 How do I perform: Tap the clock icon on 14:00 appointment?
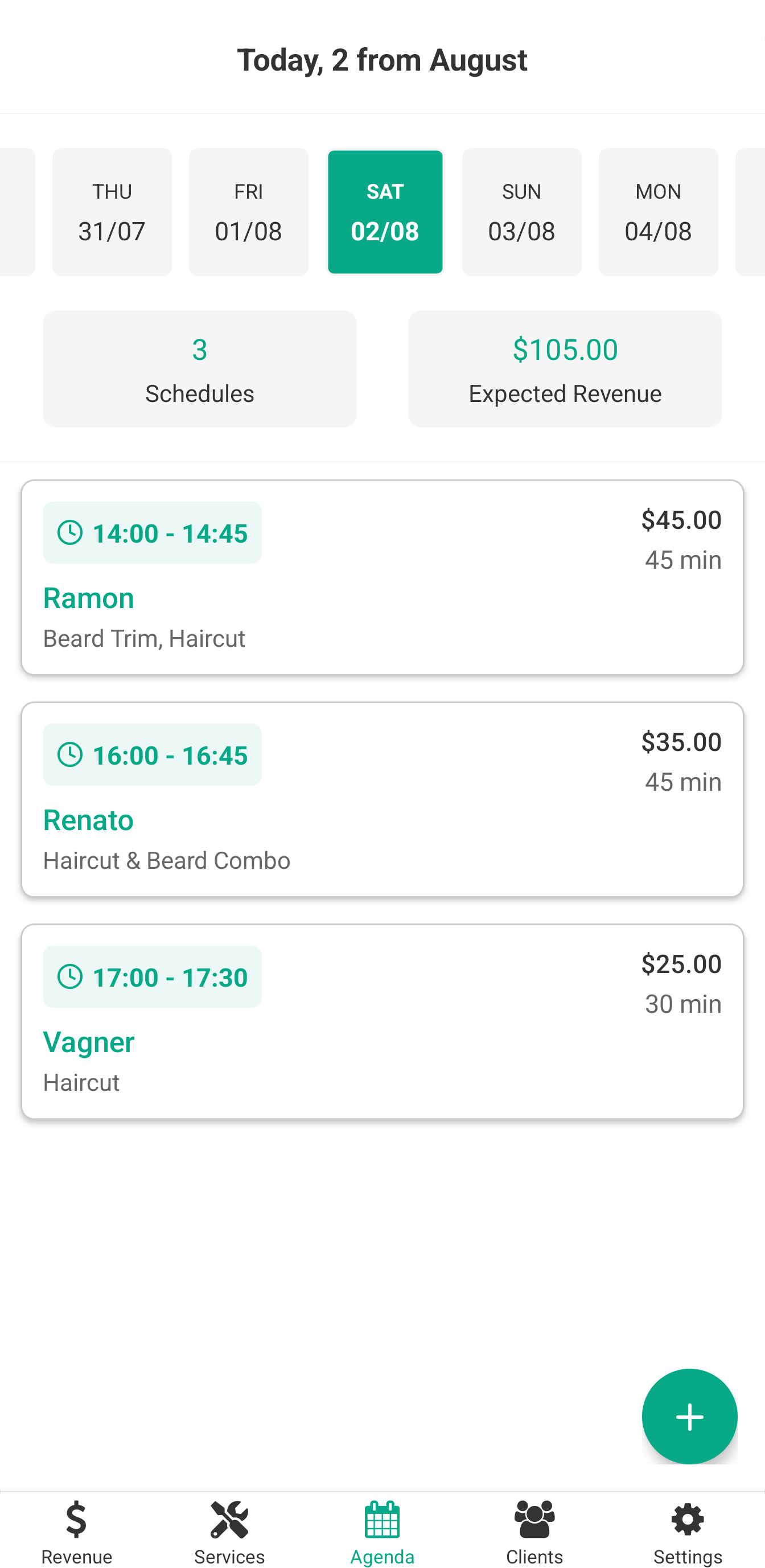(70, 532)
